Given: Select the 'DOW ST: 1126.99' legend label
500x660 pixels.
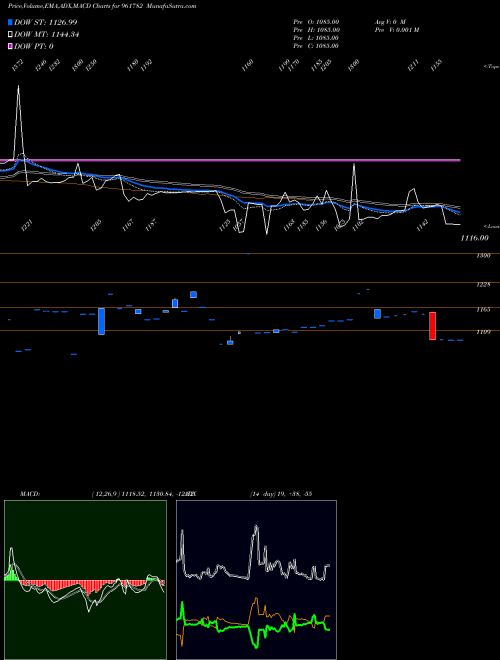Looking at the screenshot, I should tap(45, 22).
